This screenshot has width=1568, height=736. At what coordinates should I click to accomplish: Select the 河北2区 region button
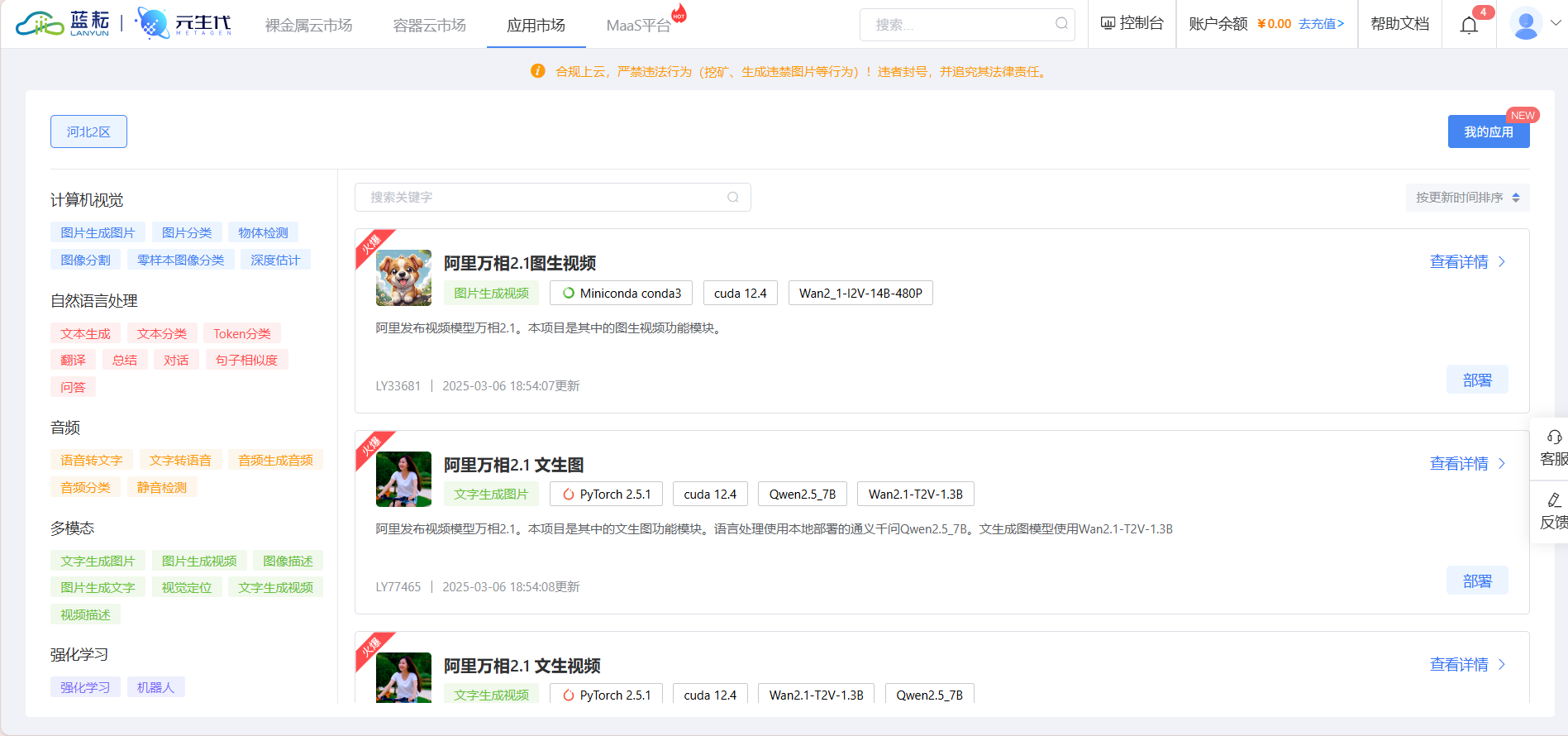click(88, 131)
